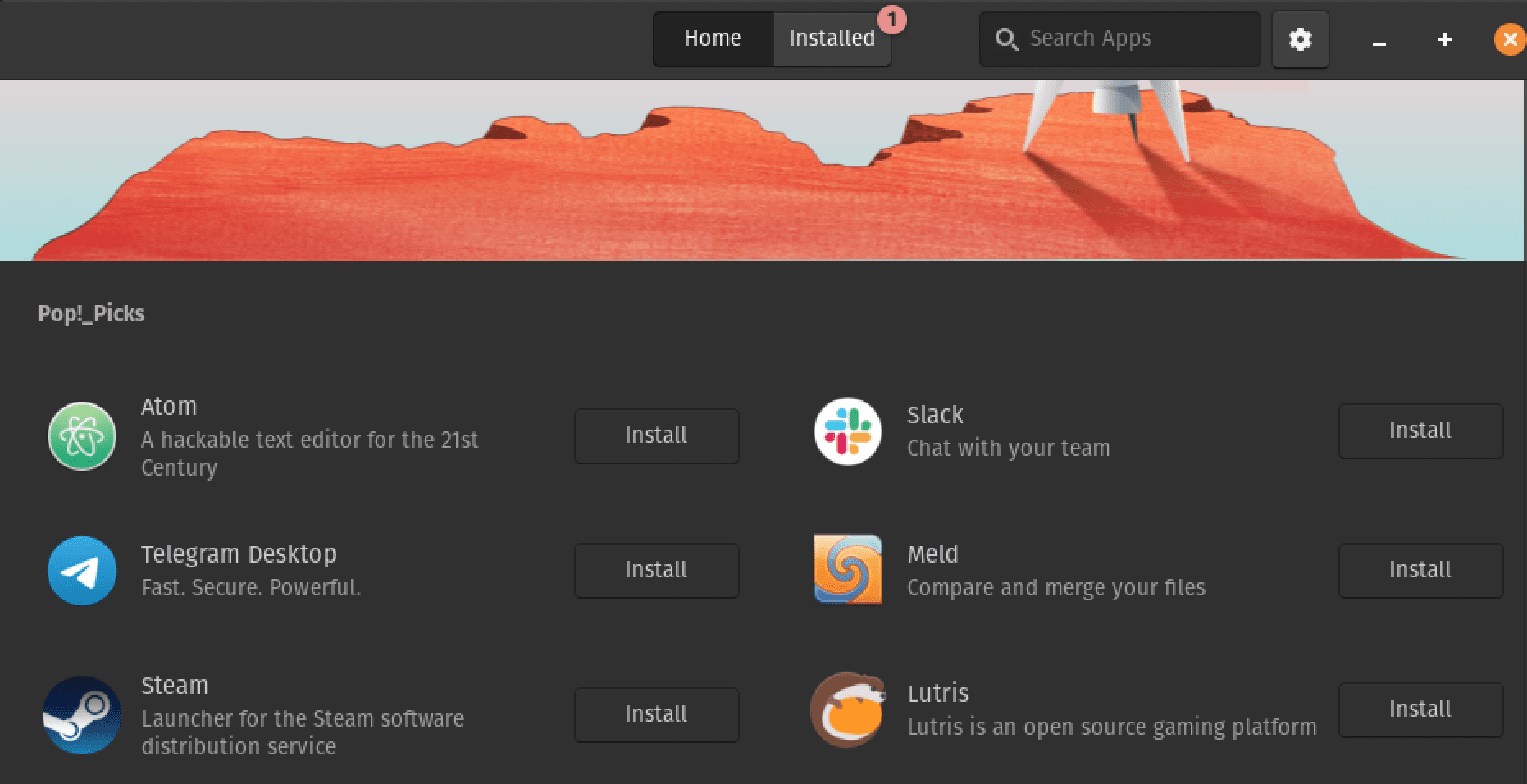The image size is (1527, 784).
Task: Click Install next to Meld
Action: click(x=1420, y=570)
